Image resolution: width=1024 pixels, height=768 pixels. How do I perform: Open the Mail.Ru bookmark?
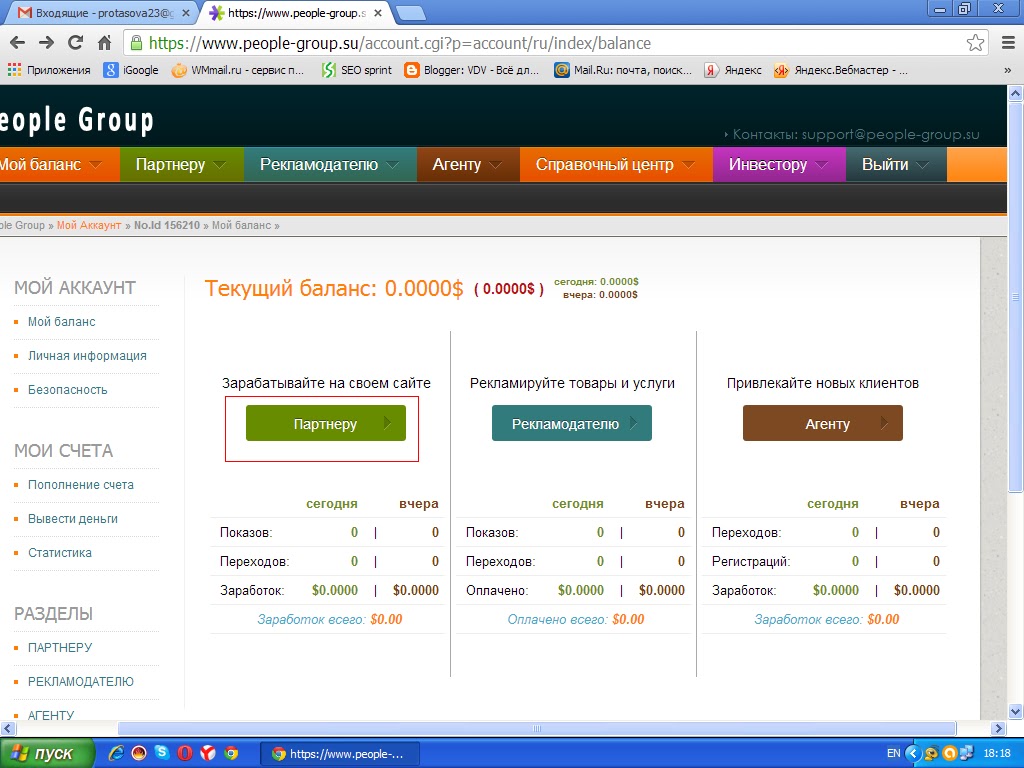point(623,70)
